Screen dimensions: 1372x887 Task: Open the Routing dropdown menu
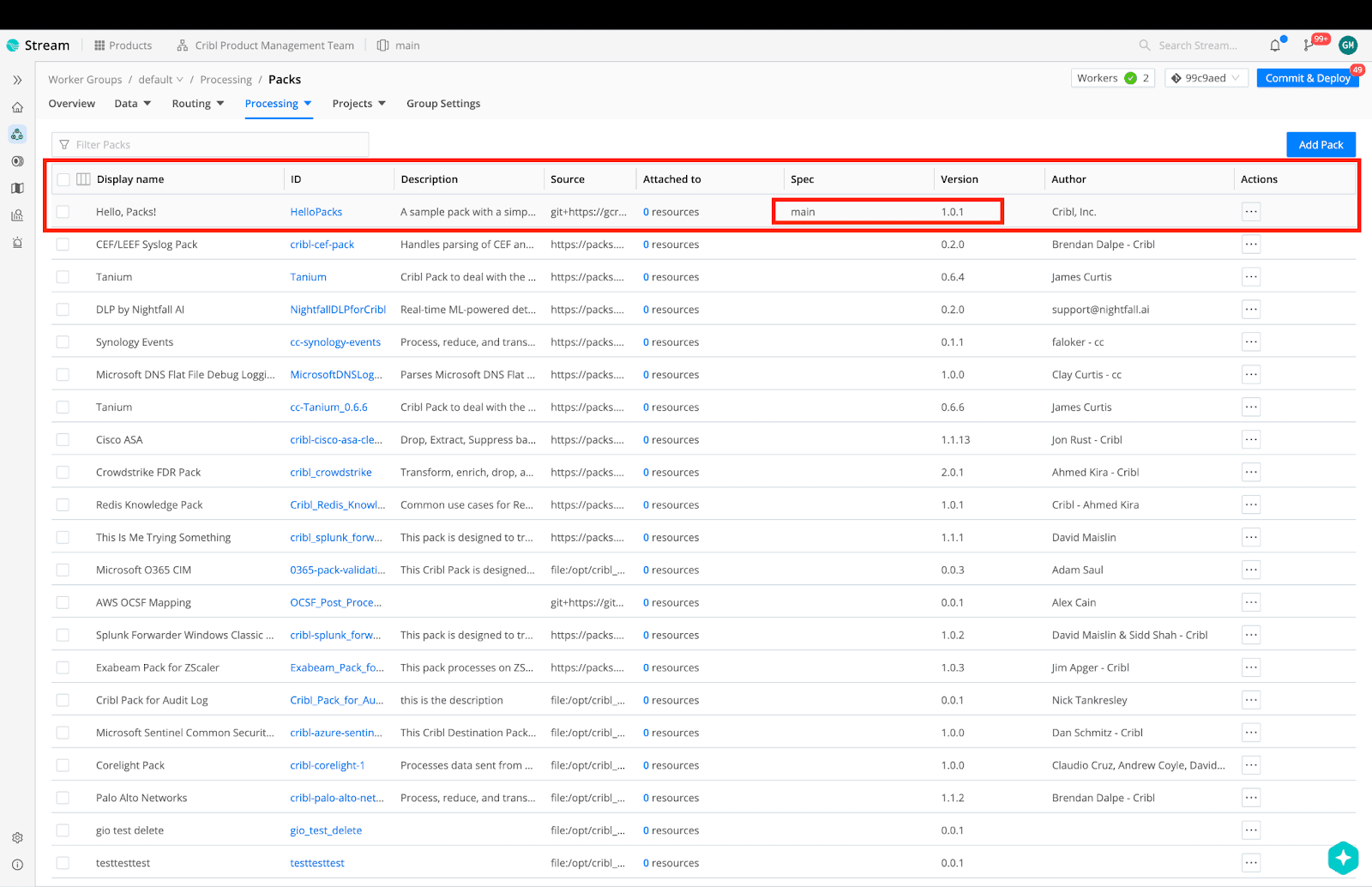pos(197,104)
